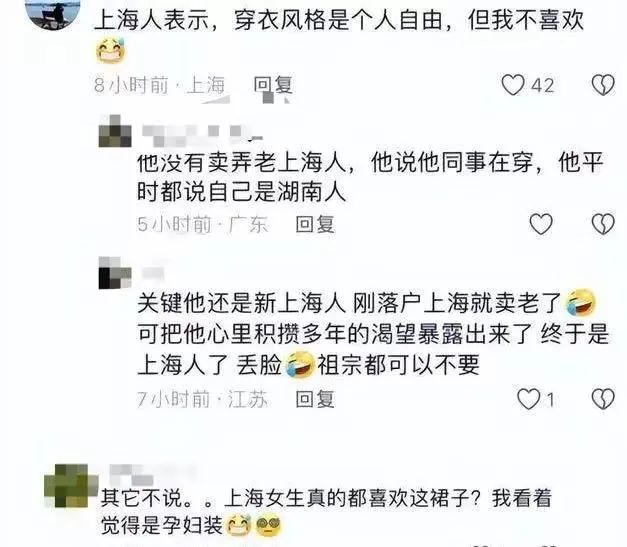627x547 pixels.
Task: Like the comment with 42 likes
Action: tap(513, 85)
